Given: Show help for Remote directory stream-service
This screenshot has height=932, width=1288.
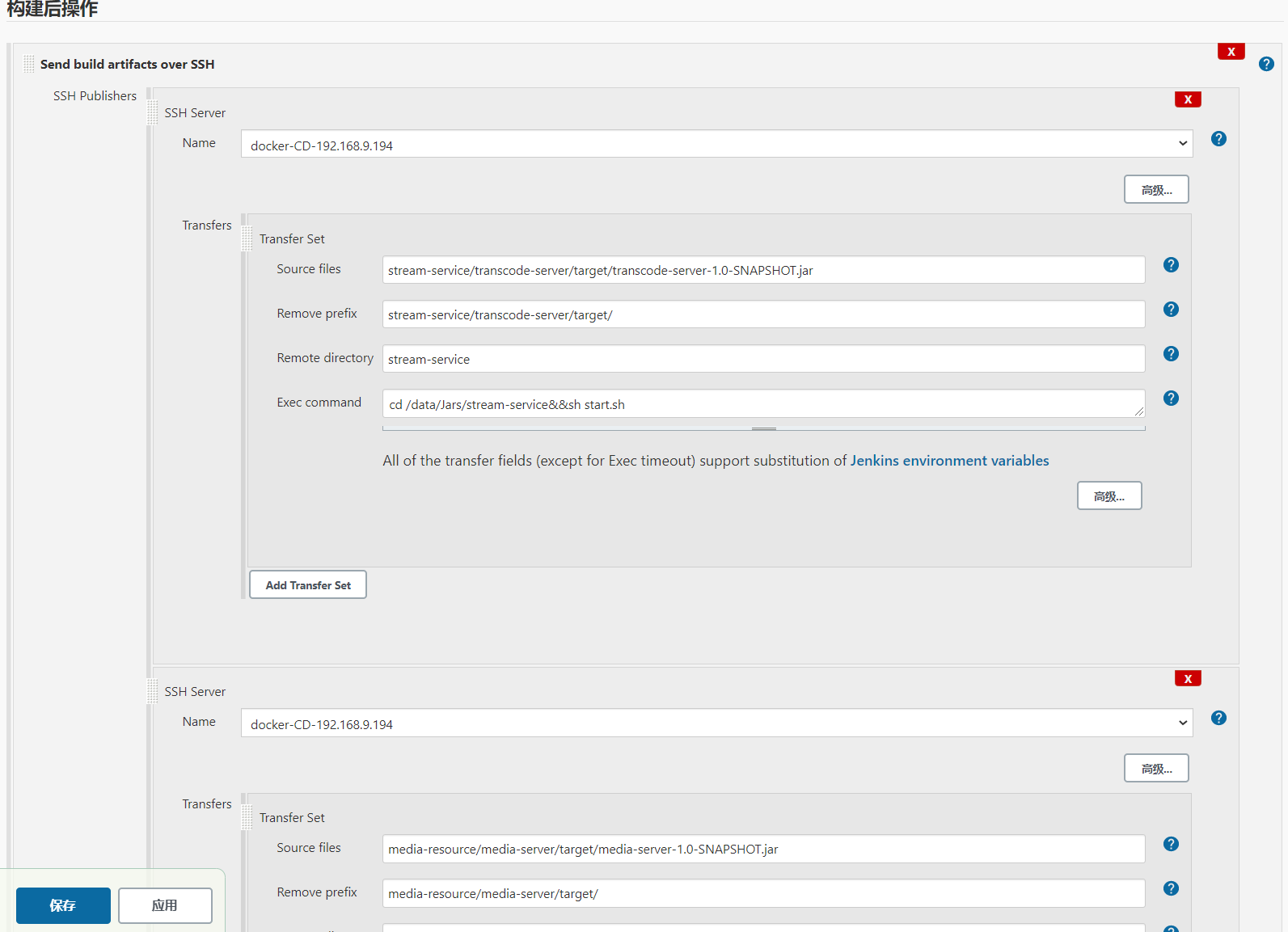Looking at the screenshot, I should point(1171,354).
